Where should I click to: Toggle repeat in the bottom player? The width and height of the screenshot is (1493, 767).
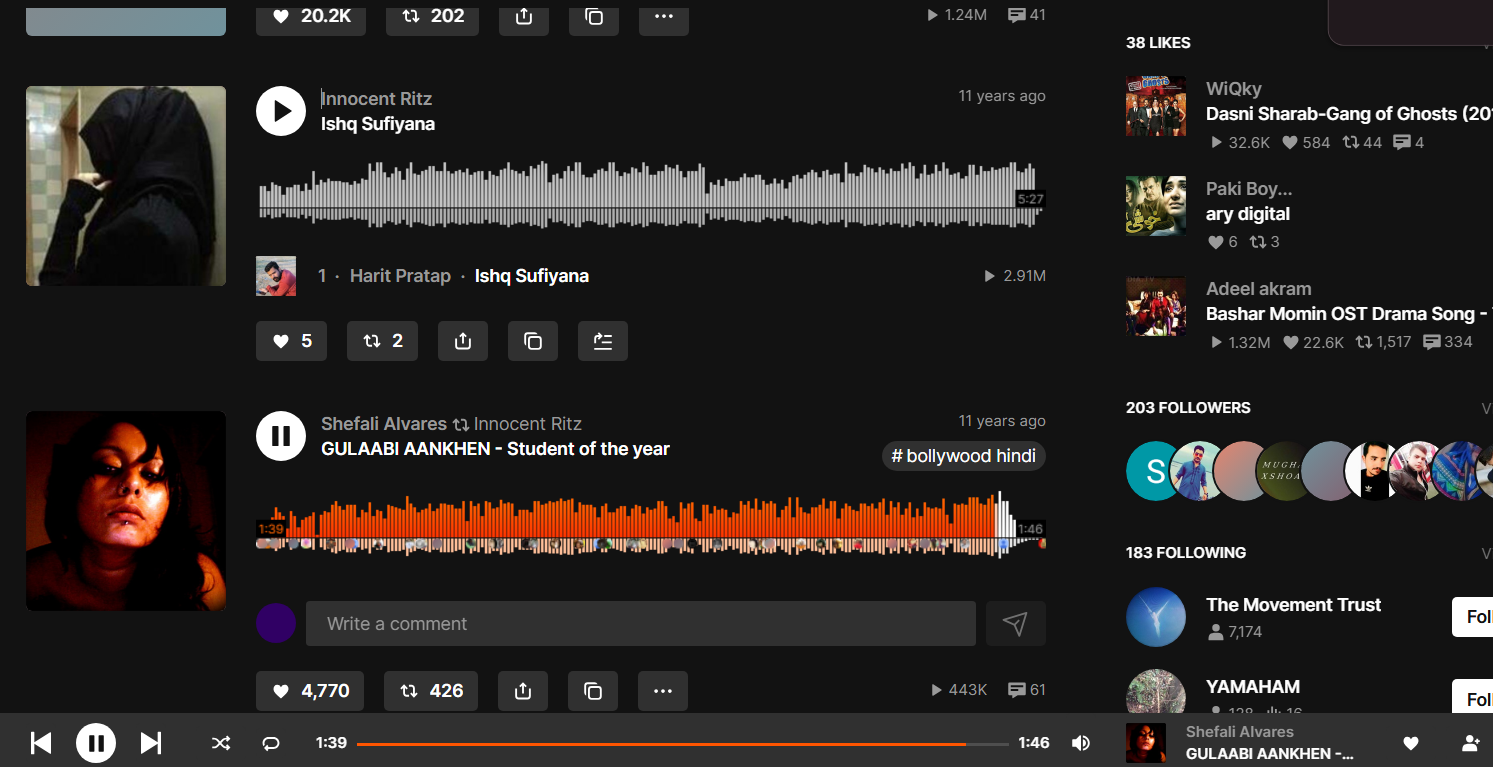271,743
